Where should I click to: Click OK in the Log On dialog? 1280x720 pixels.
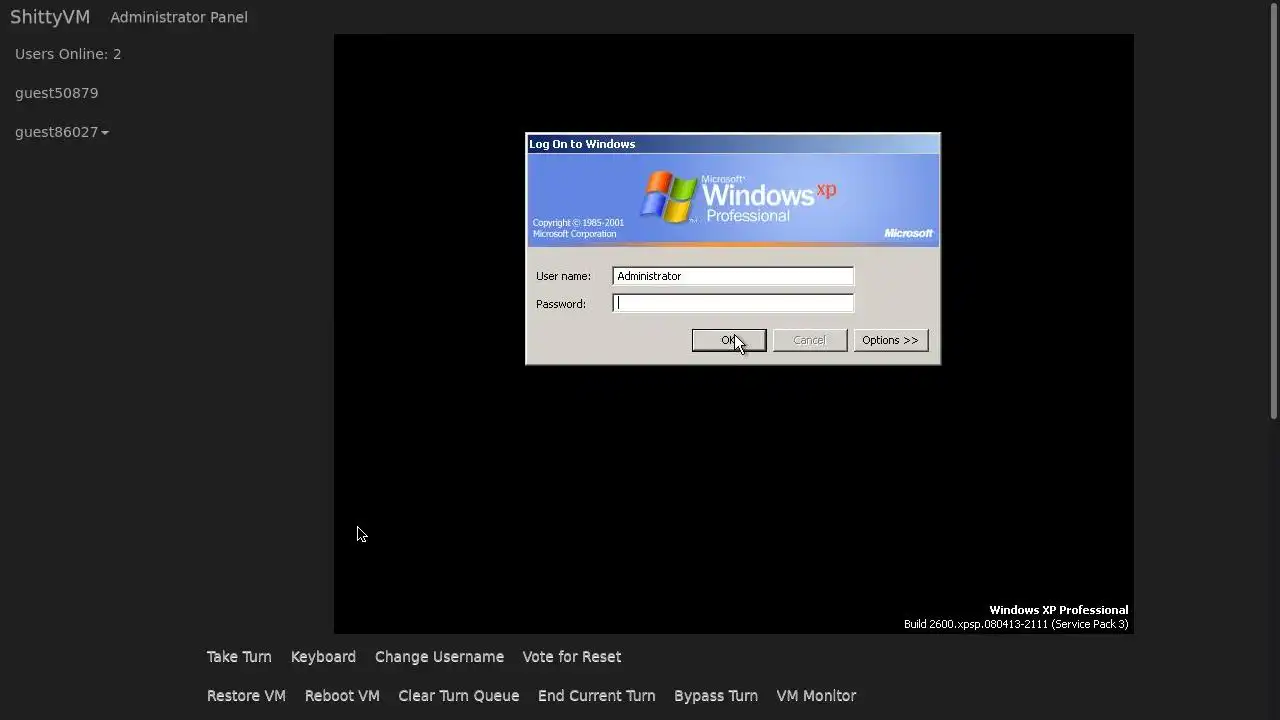(x=729, y=340)
